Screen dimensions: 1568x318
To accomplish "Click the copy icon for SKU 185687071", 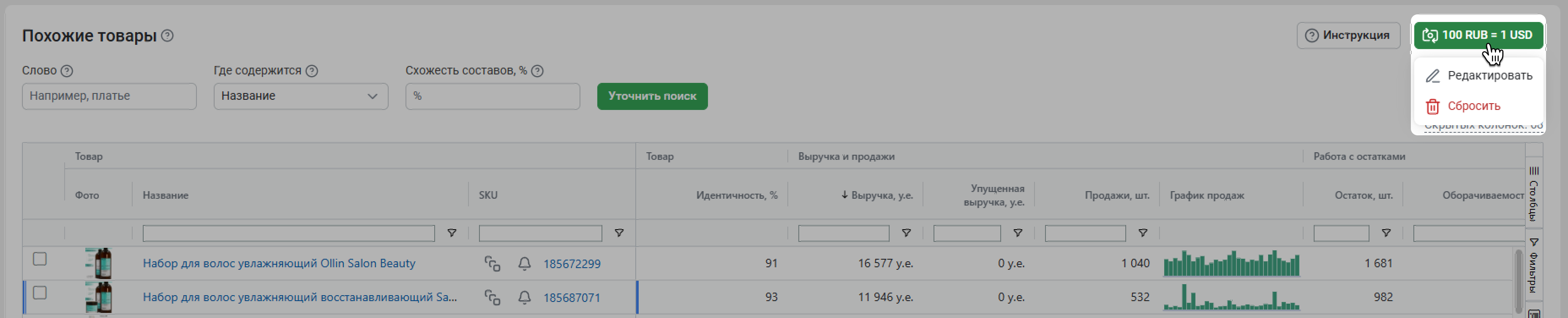I will (492, 298).
